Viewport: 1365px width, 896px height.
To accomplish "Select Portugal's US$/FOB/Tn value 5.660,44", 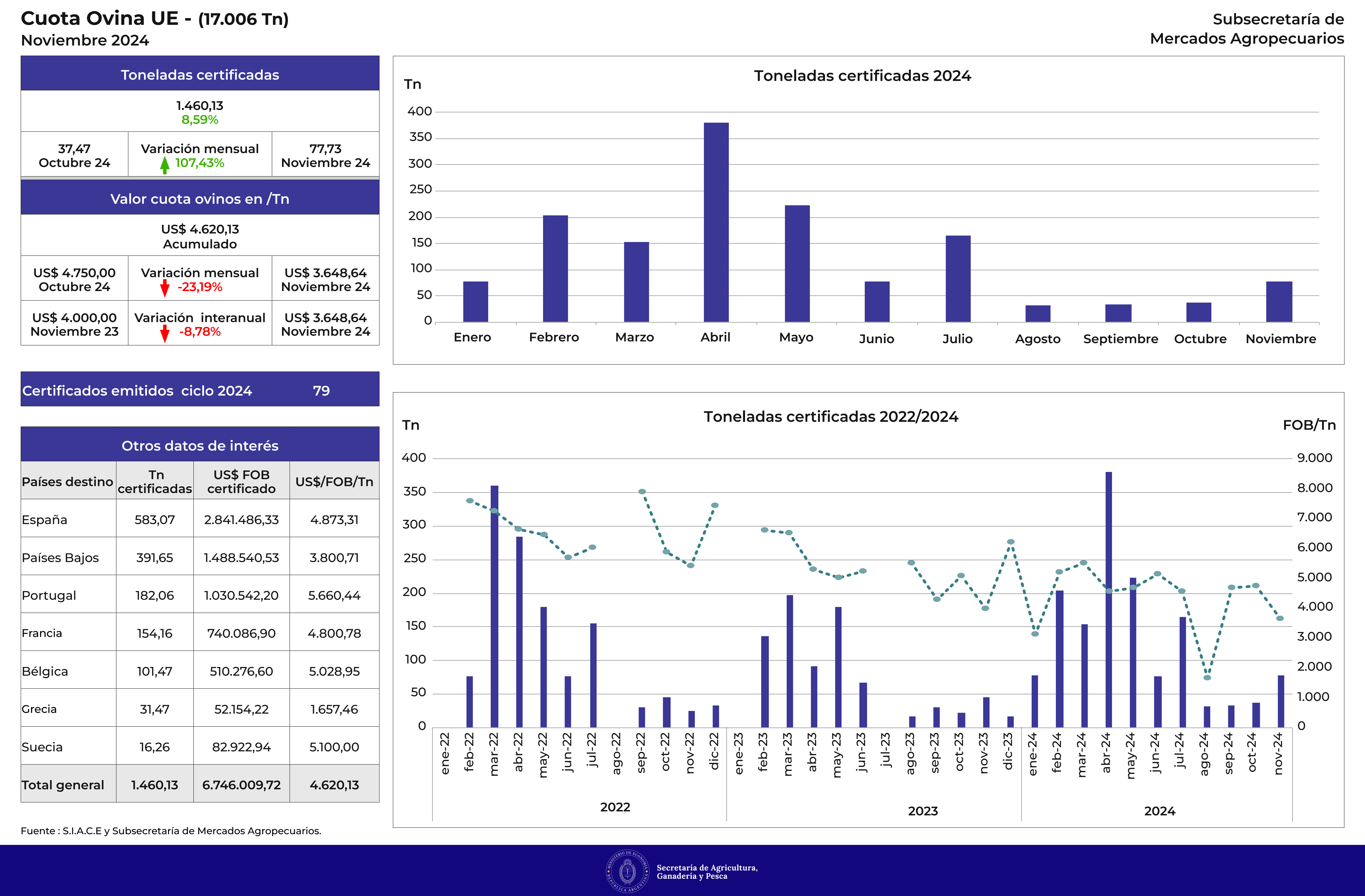I will pyautogui.click(x=334, y=596).
